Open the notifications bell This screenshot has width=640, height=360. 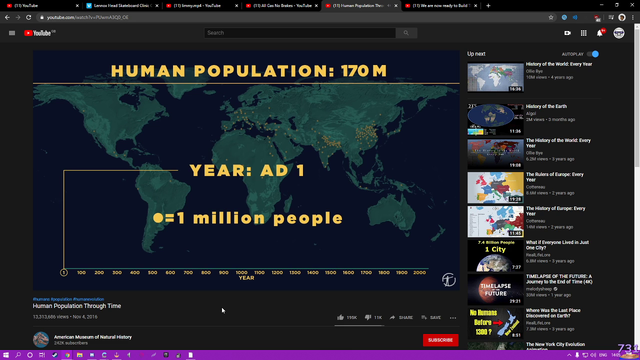(x=600, y=33)
